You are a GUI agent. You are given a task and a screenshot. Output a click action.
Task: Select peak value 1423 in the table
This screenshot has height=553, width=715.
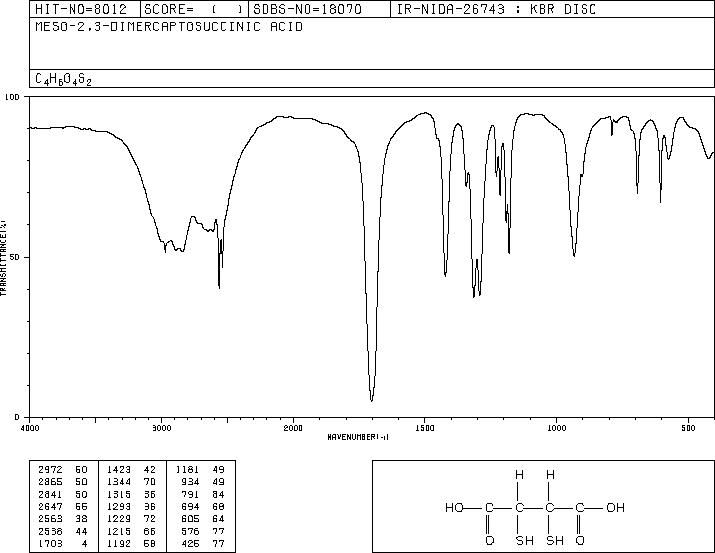[x=119, y=470]
